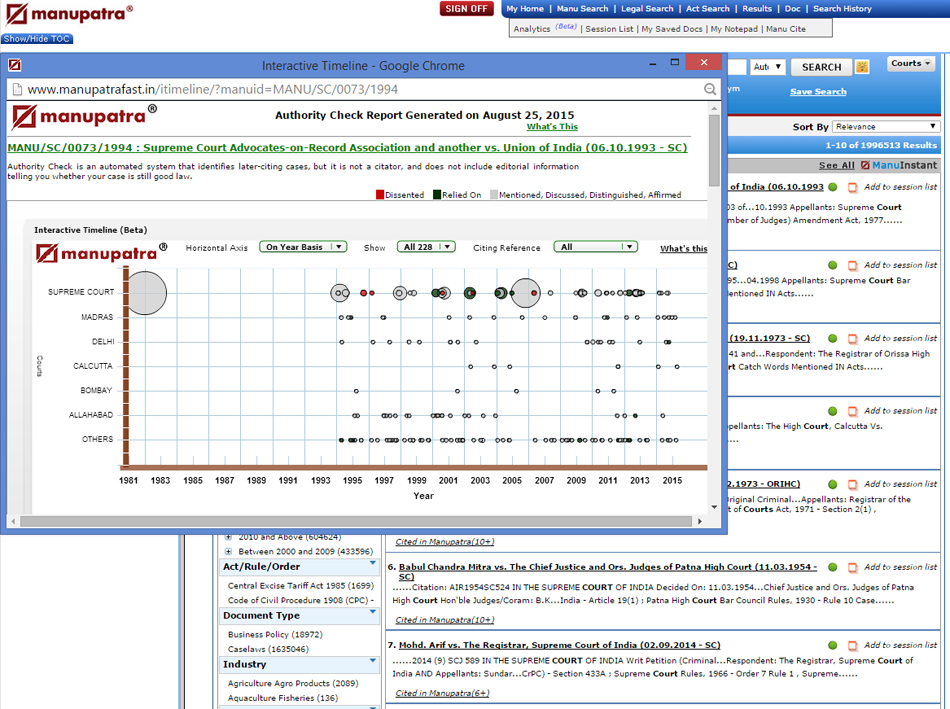This screenshot has height=709, width=950.
Task: Tick Add to session list for Supreme Court Bar result
Action: (852, 265)
